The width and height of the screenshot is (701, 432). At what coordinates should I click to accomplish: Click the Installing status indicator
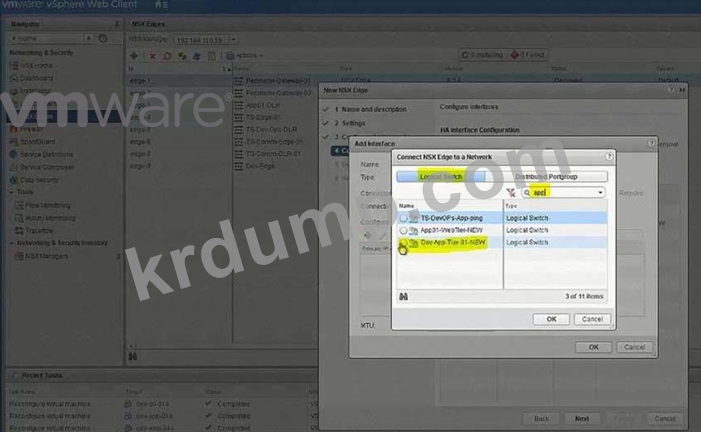click(482, 55)
